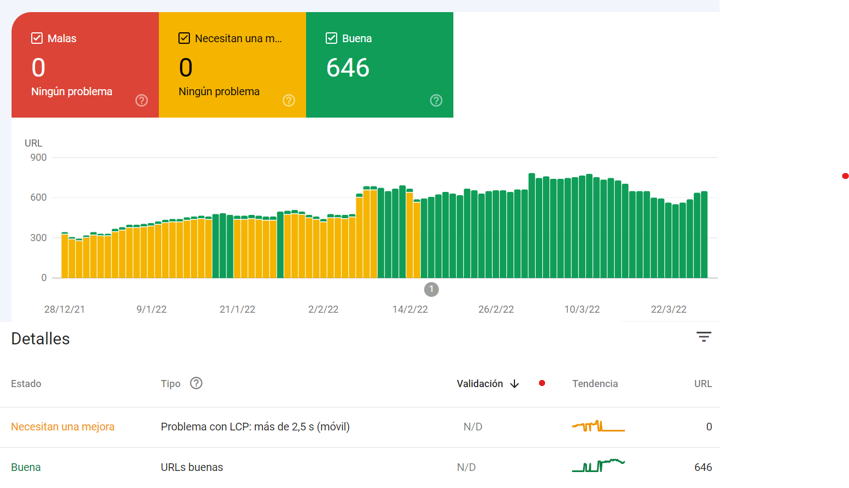Click the Malas card red tile
This screenshot has height=488, width=849.
(85, 64)
